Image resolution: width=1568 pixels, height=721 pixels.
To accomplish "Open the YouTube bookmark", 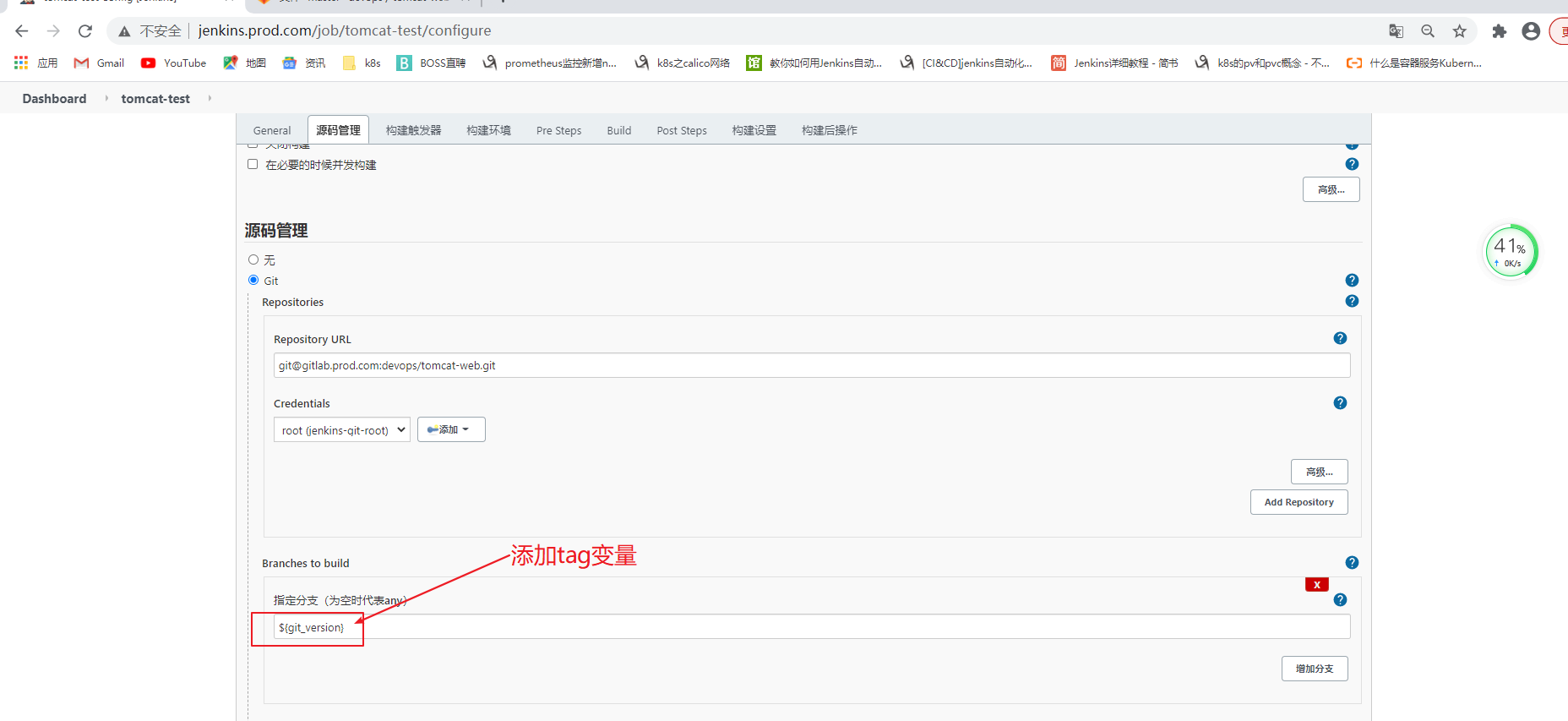I will tap(173, 63).
